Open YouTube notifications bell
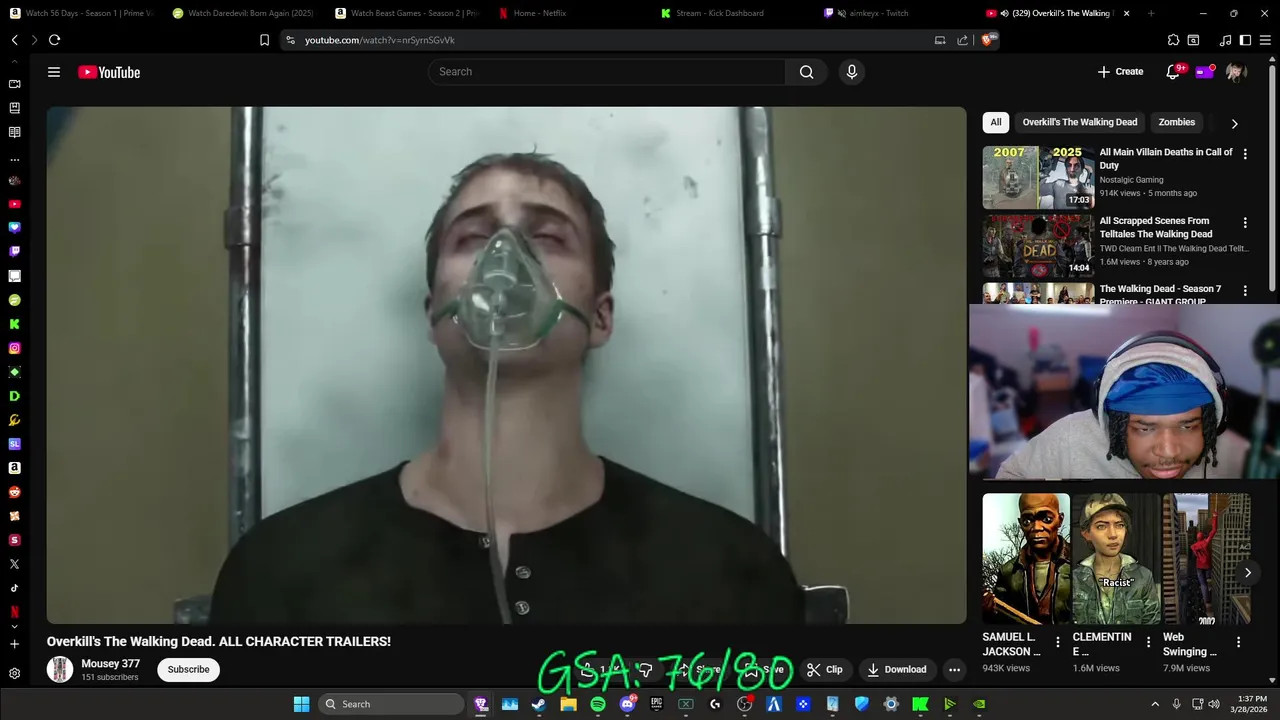 1173,72
